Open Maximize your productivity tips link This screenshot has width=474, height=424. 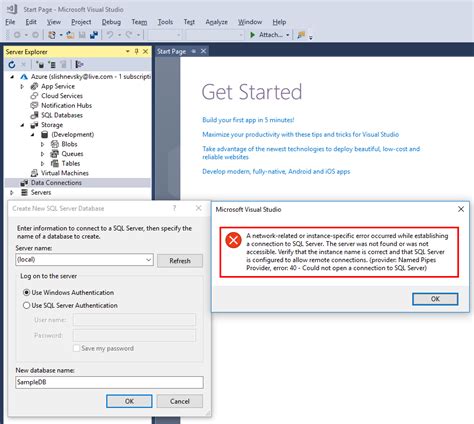coord(301,134)
